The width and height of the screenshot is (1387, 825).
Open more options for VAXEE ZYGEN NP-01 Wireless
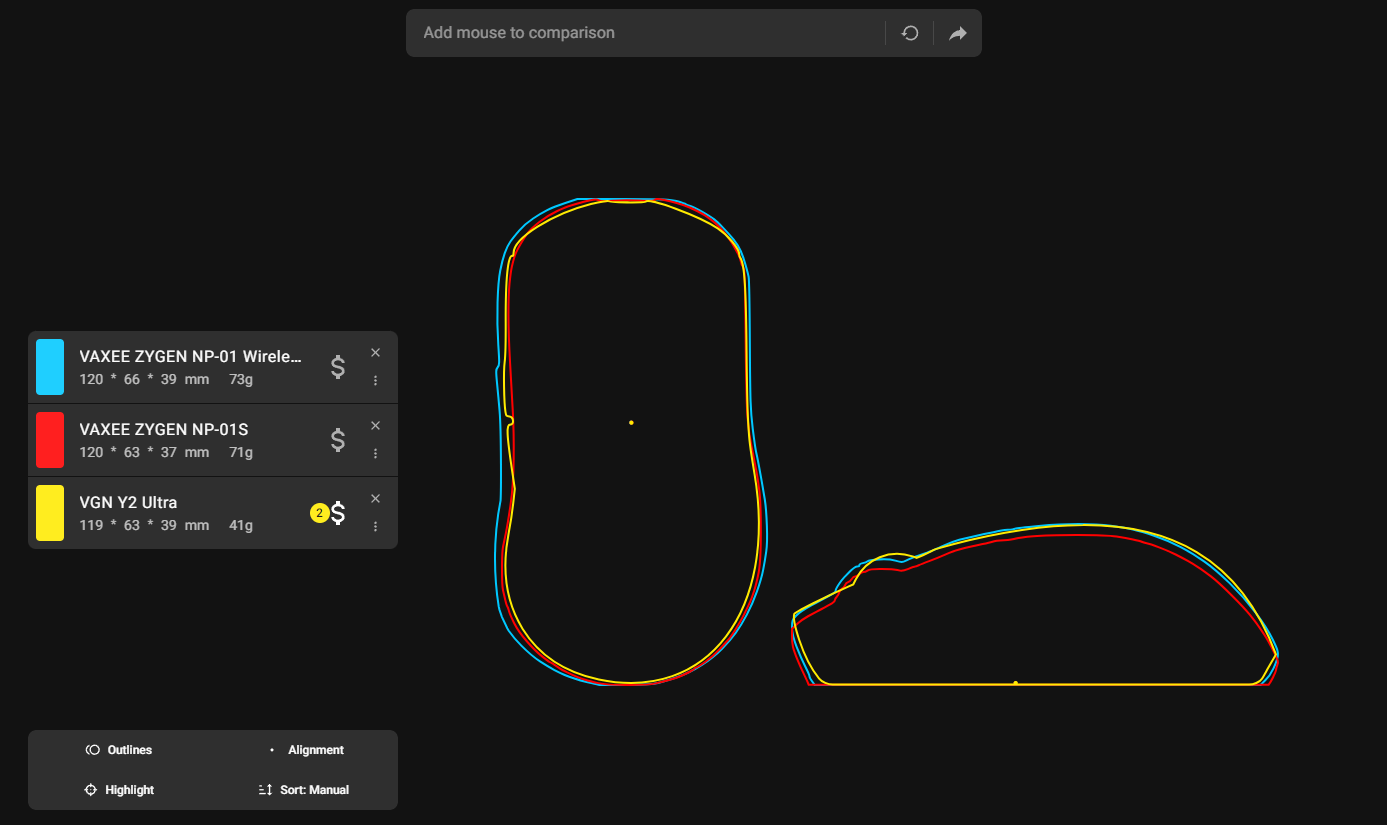pos(376,380)
